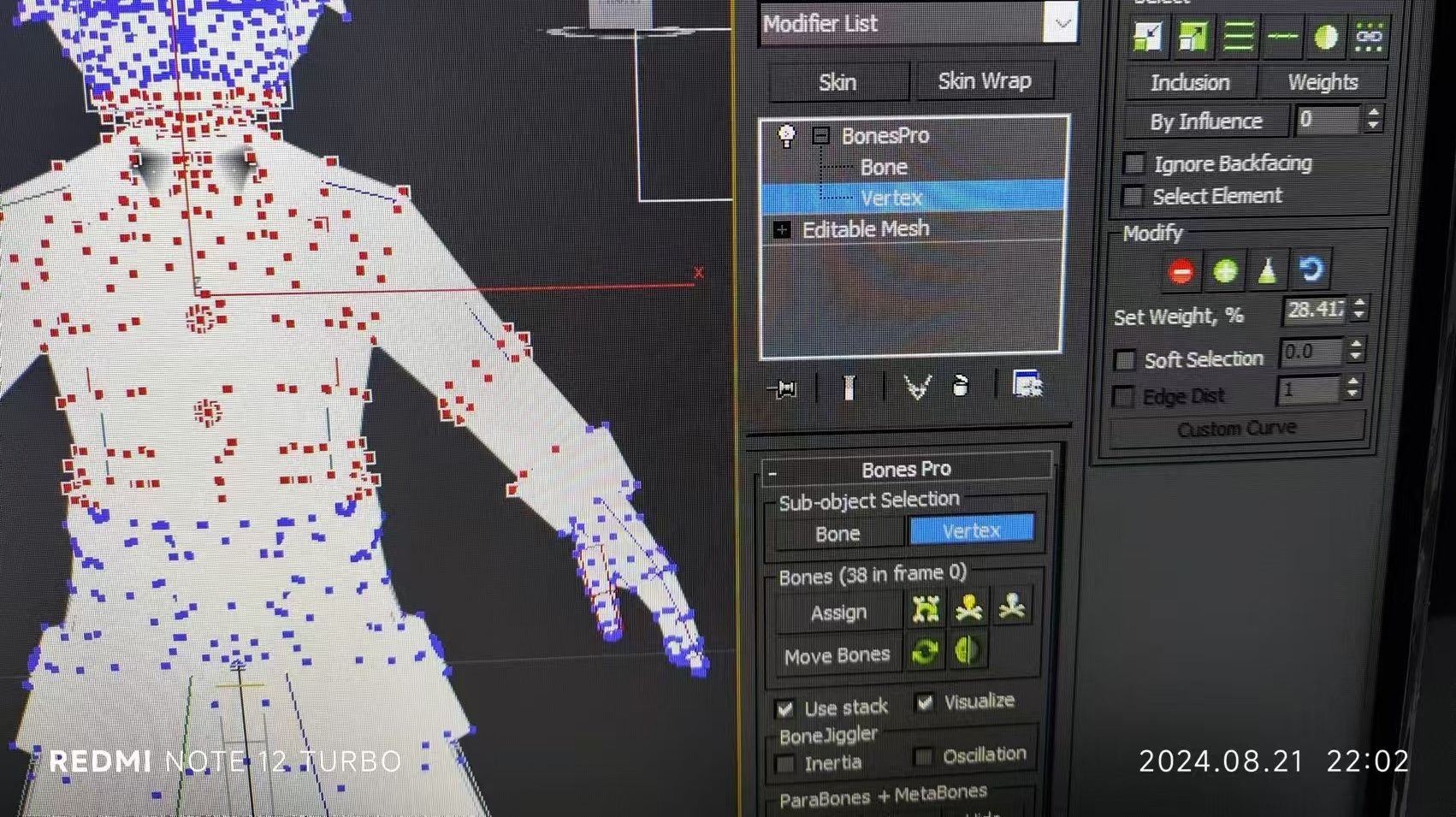The image size is (1456, 817).
Task: Click the grow selection icon
Action: point(1193,37)
